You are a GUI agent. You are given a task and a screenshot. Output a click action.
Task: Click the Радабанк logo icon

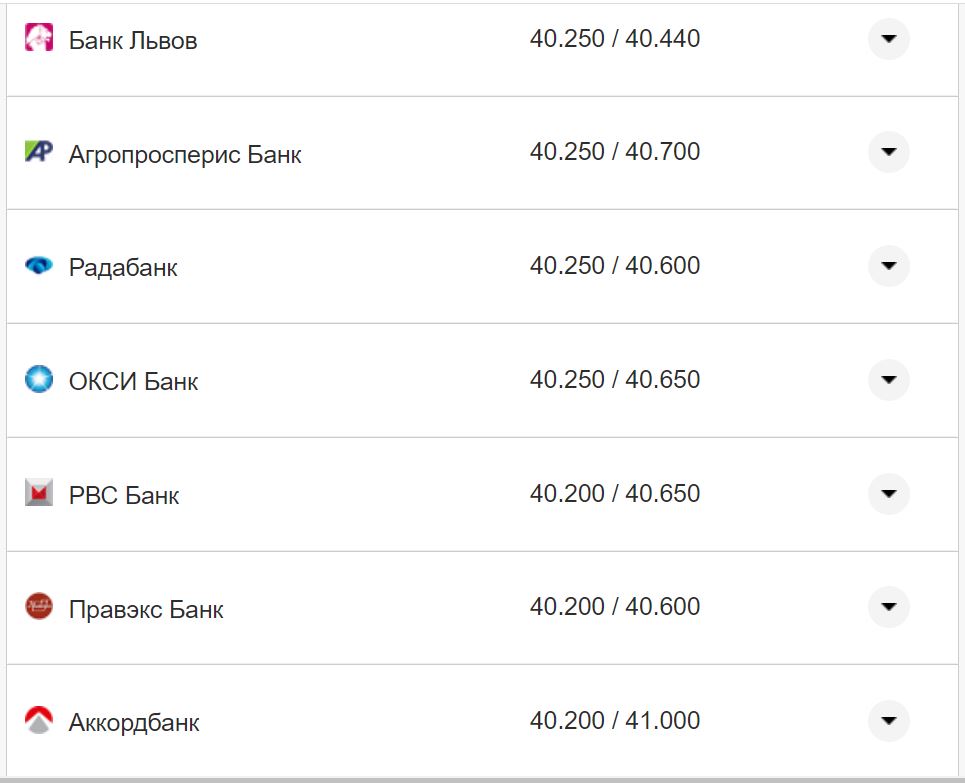39,266
